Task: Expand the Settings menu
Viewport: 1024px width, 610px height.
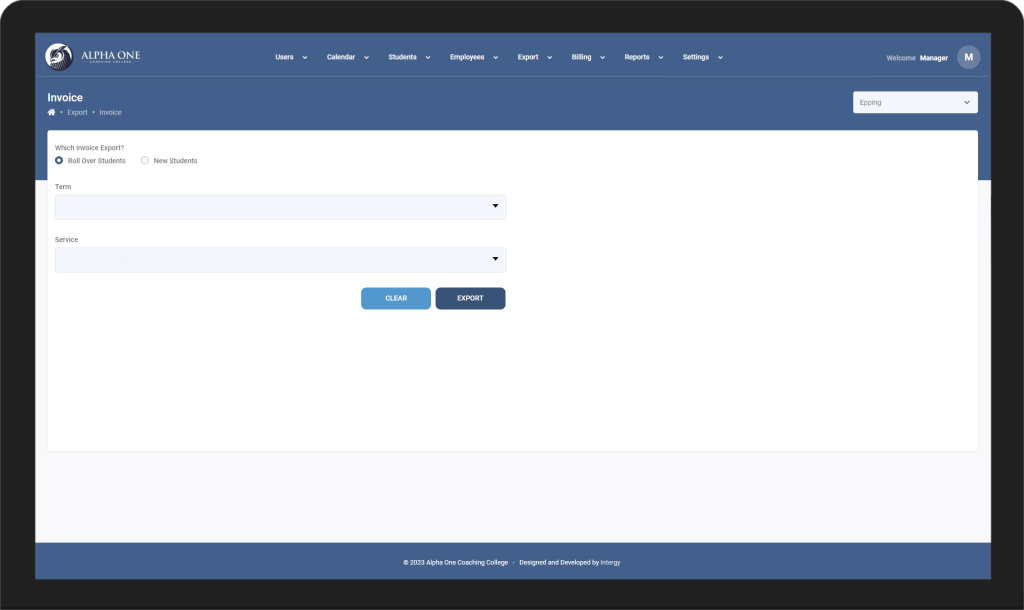Action: click(702, 57)
